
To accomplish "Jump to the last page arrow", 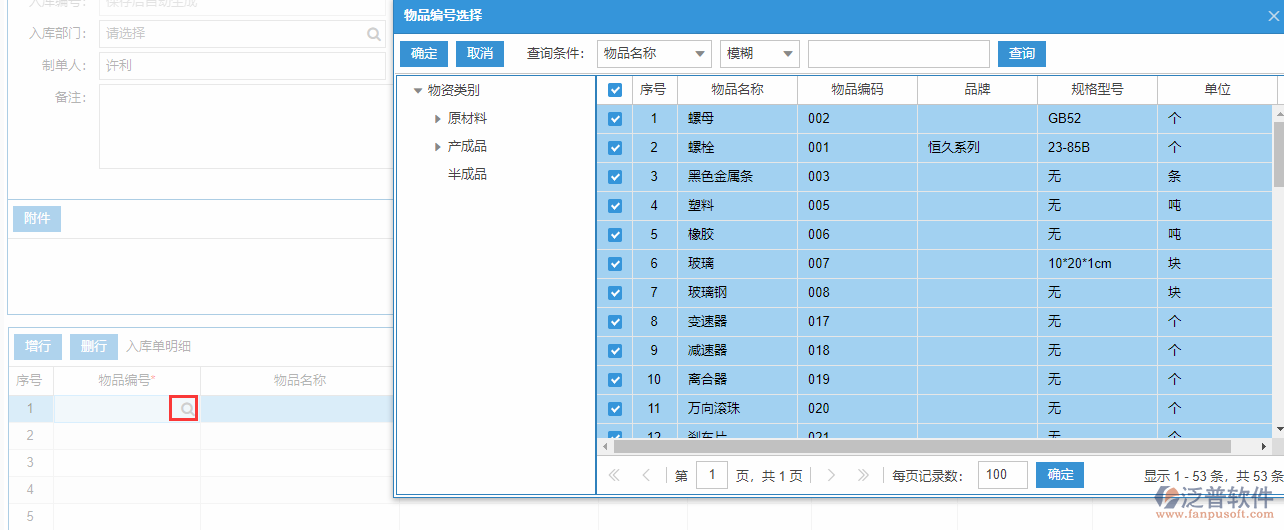I will (x=863, y=476).
